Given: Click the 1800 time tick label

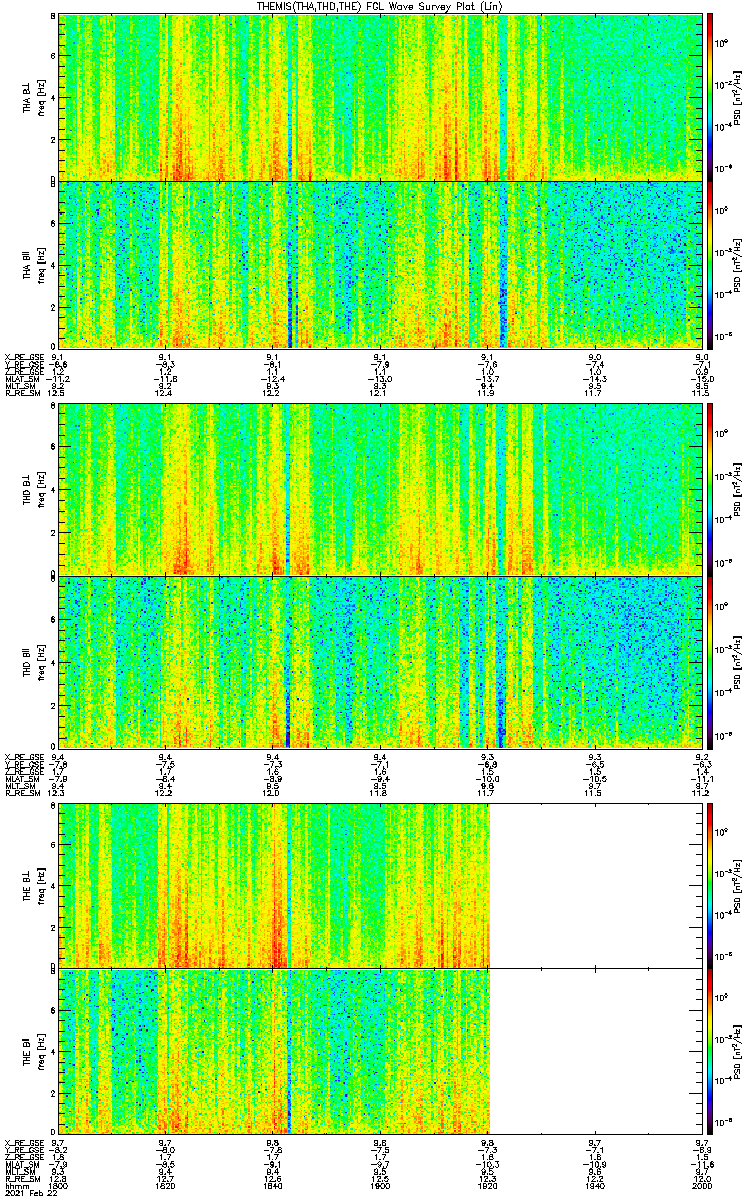Looking at the screenshot, I should tap(59, 1187).
